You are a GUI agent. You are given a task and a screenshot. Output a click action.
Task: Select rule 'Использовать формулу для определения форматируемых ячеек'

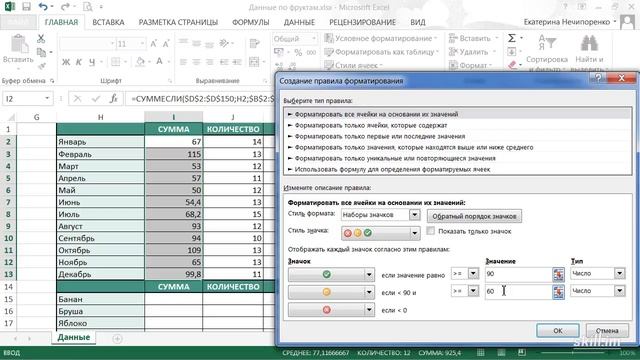[457, 169]
